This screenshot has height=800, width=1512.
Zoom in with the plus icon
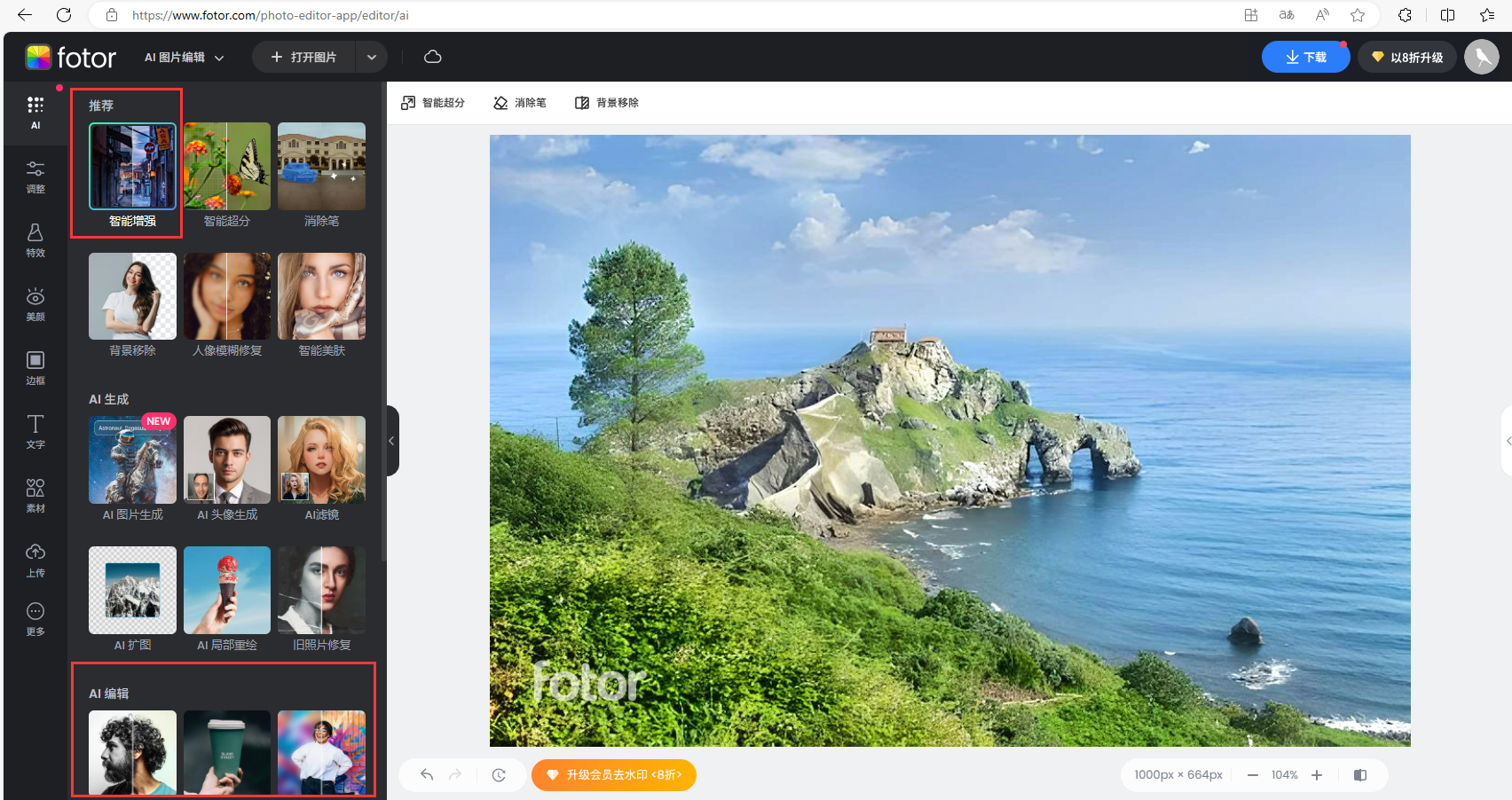(x=1317, y=775)
